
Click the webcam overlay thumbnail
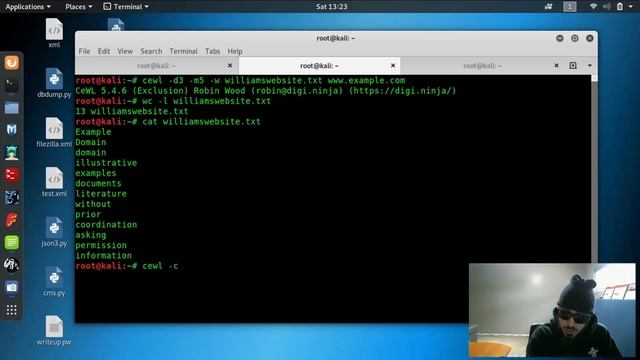pos(552,310)
